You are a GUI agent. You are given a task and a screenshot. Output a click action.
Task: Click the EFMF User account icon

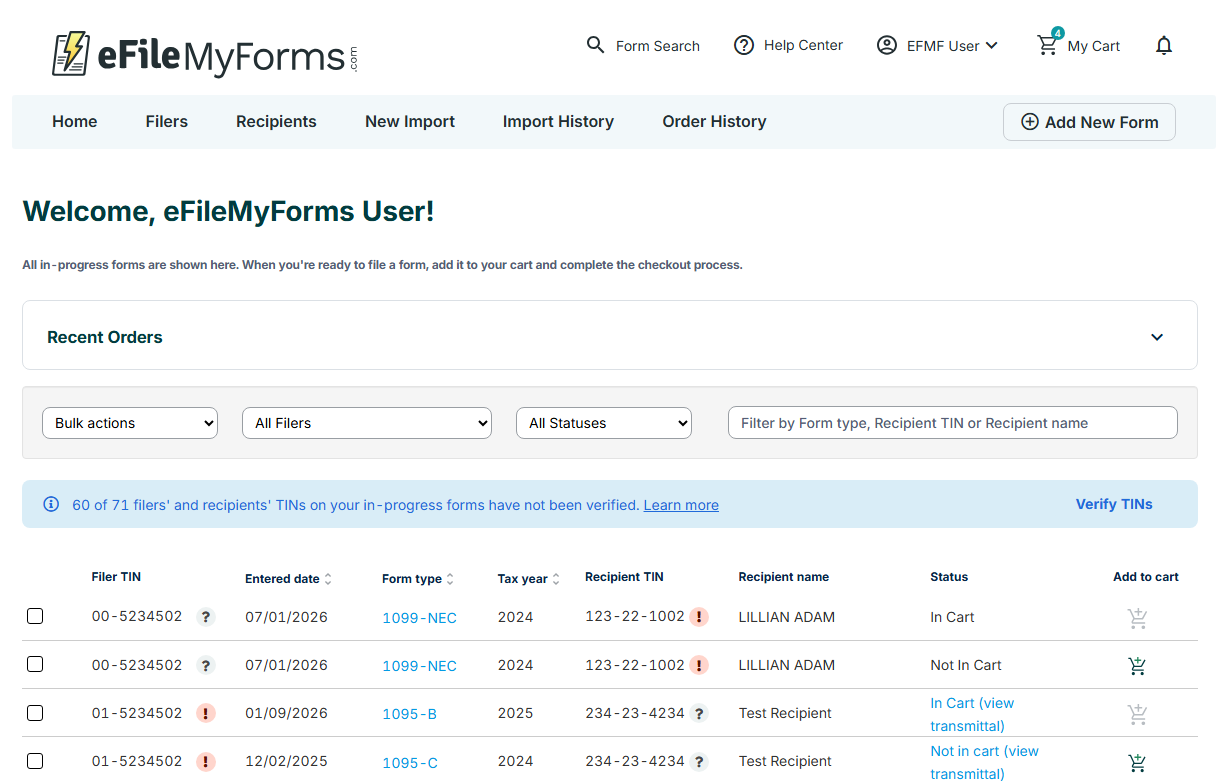click(x=887, y=45)
